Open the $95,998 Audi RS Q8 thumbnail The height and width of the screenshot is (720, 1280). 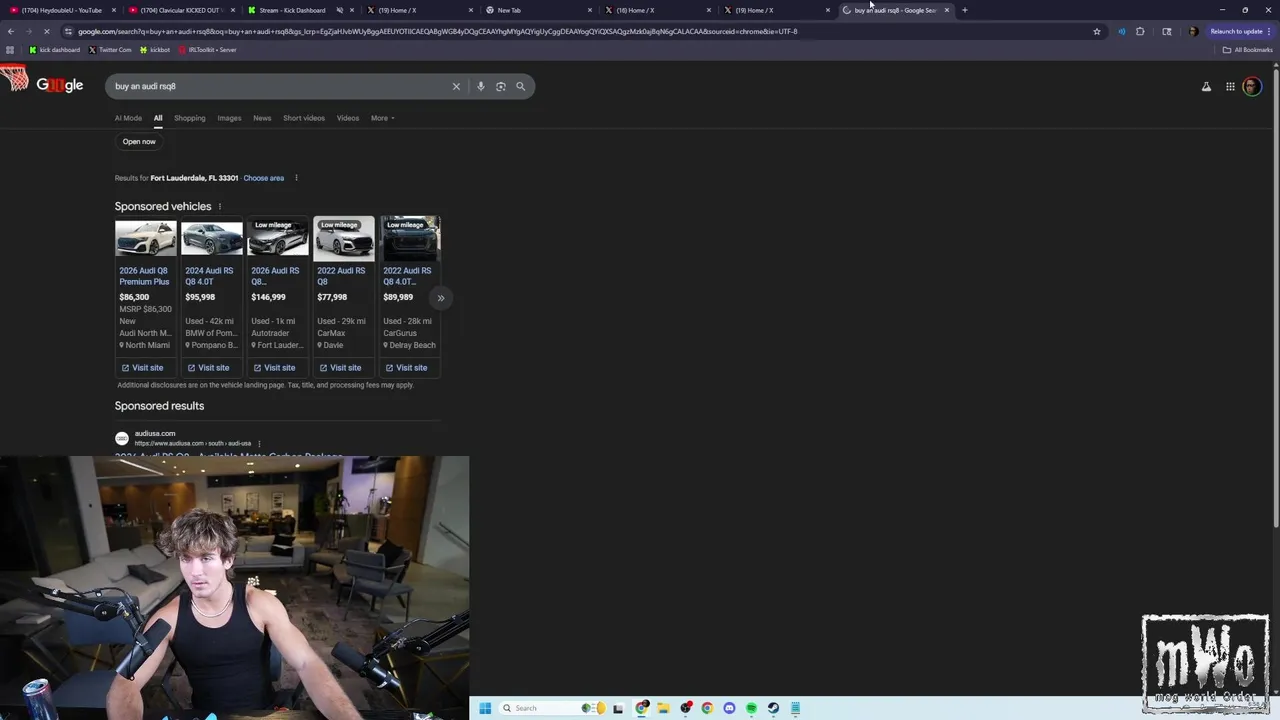(212, 239)
